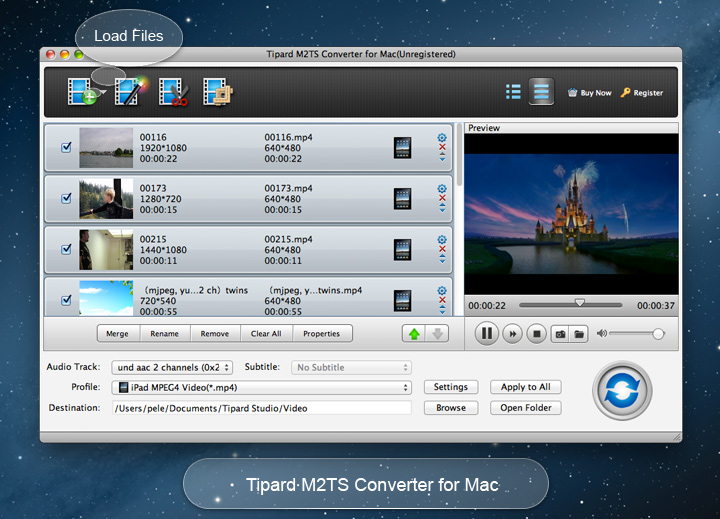Pause the preview playback

pos(486,333)
